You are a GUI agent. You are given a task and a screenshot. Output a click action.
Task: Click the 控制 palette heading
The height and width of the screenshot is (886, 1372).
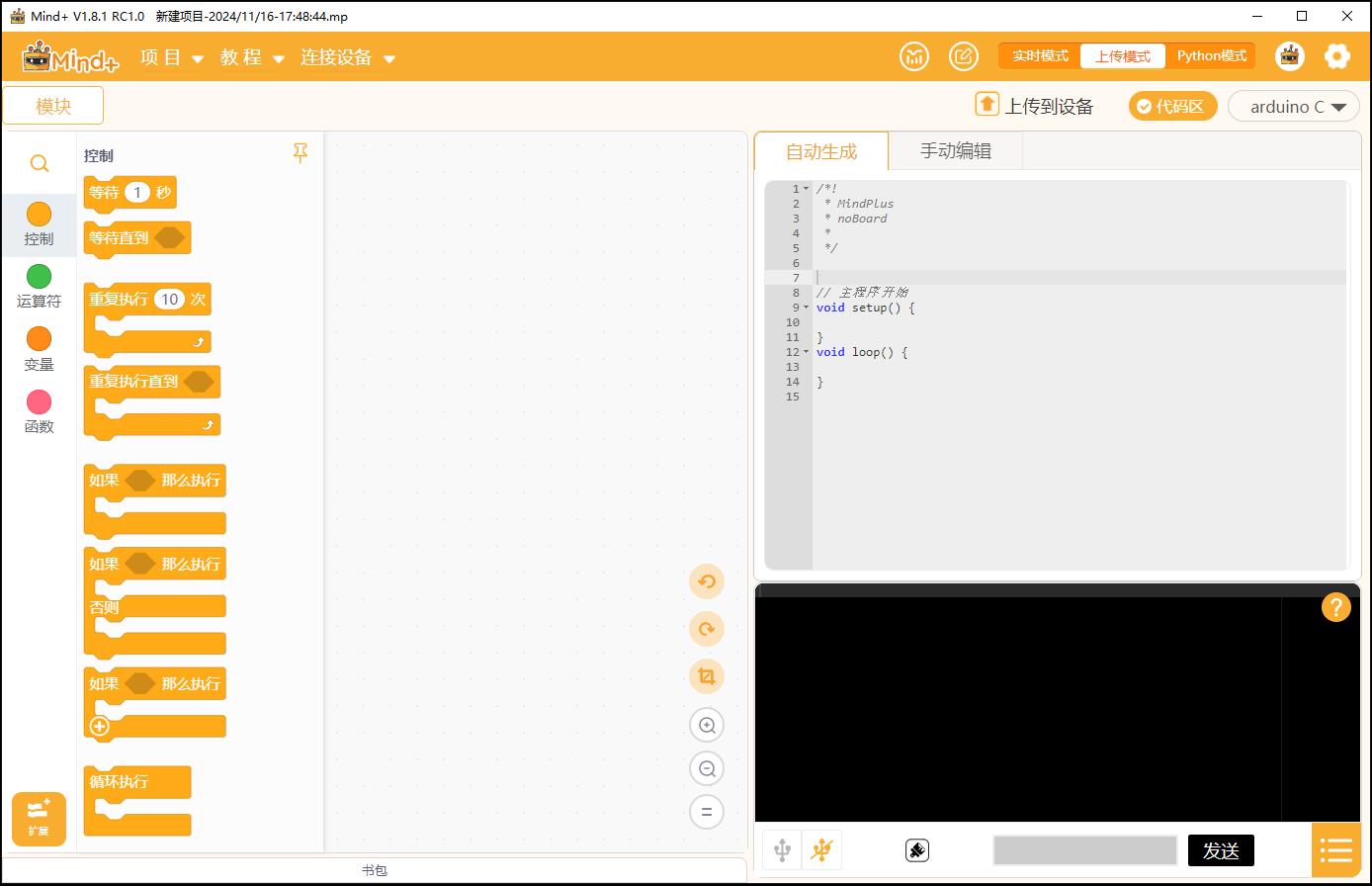[x=99, y=155]
